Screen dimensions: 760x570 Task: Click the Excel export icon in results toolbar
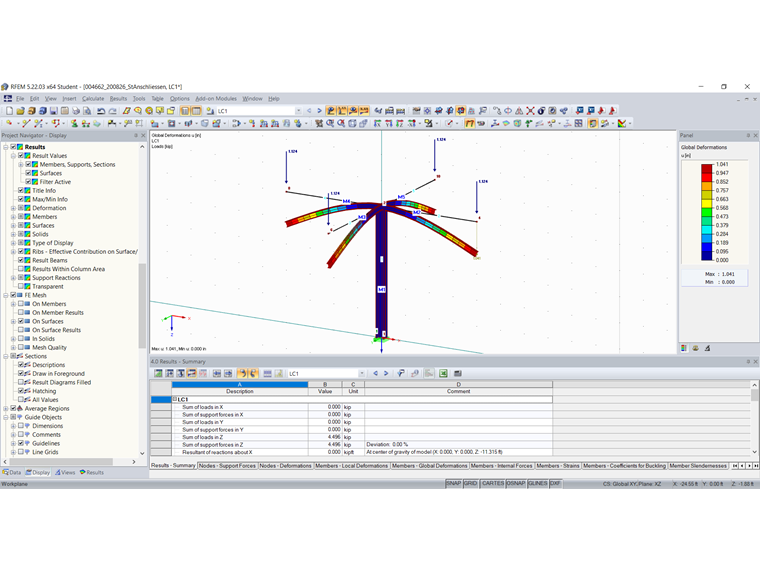(x=443, y=373)
